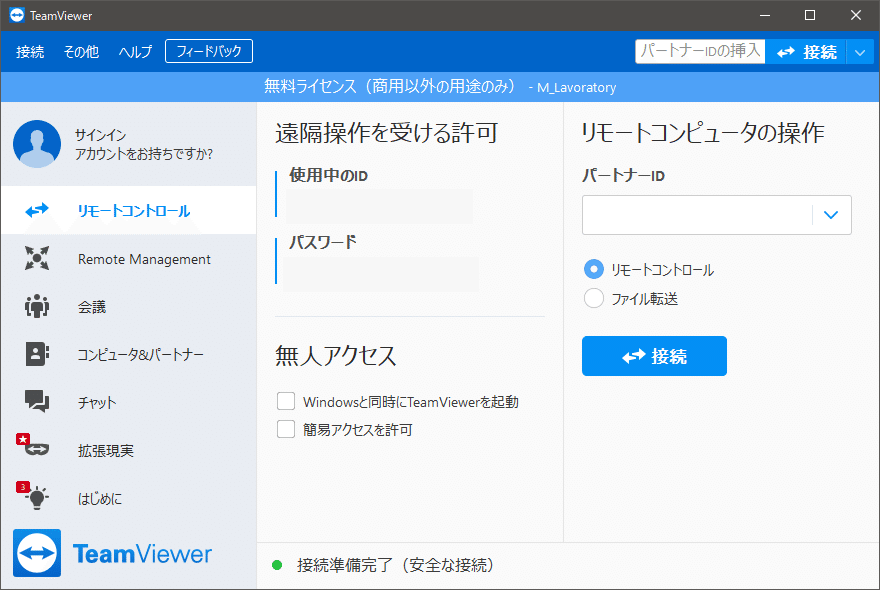Viewport: 880px width, 590px height.
Task: Open the はじめに tab
Action: (x=129, y=498)
